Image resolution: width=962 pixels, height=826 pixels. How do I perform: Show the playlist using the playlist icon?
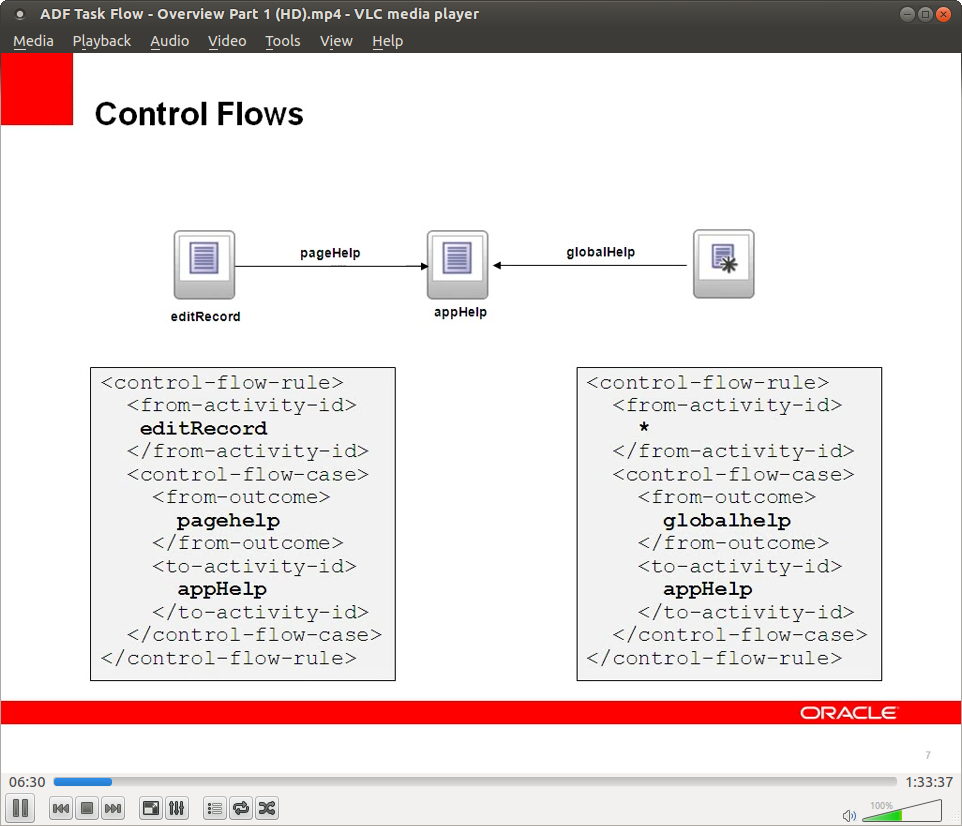click(x=214, y=808)
